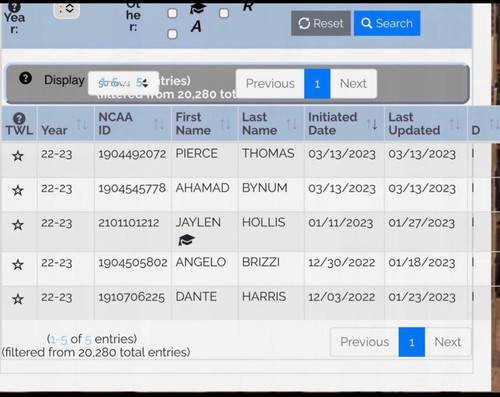Image resolution: width=500 pixels, height=397 pixels.
Task: Click last name HOLLIS
Action: (264, 222)
